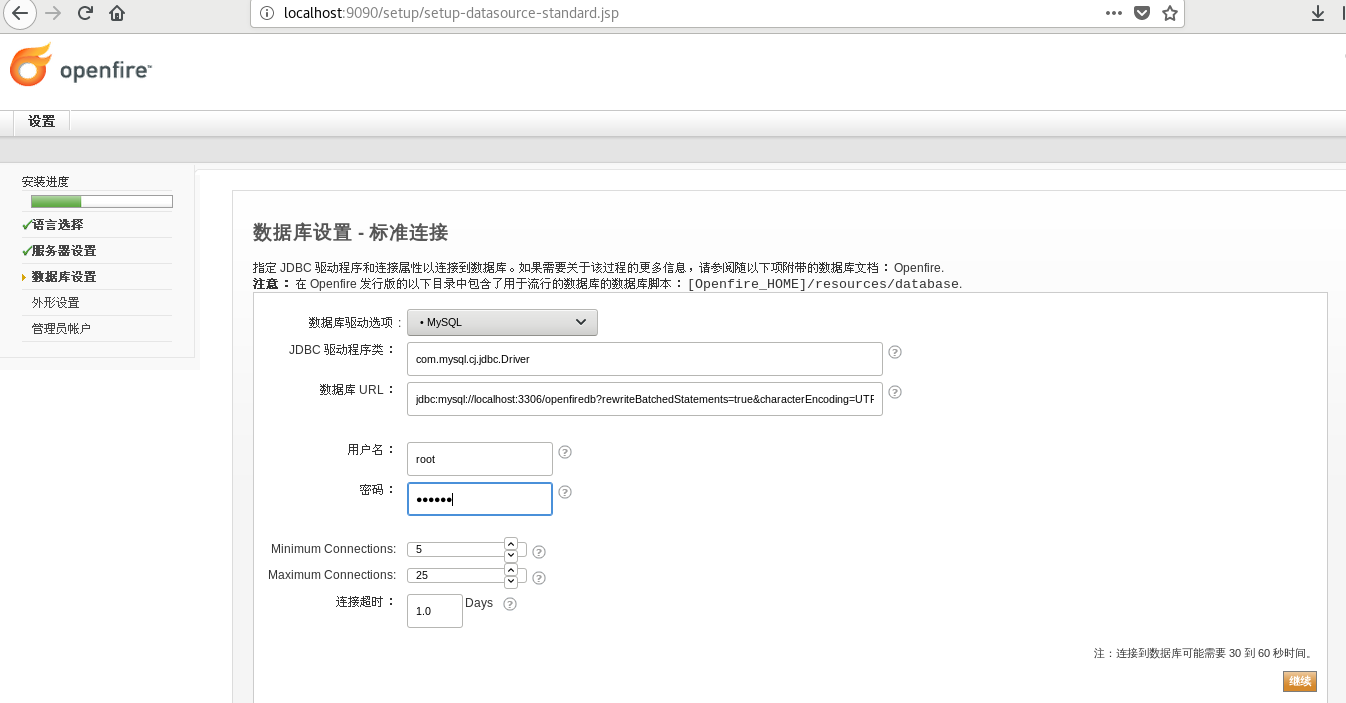This screenshot has height=703, width=1346.
Task: Go back using browser back arrow
Action: (19, 14)
